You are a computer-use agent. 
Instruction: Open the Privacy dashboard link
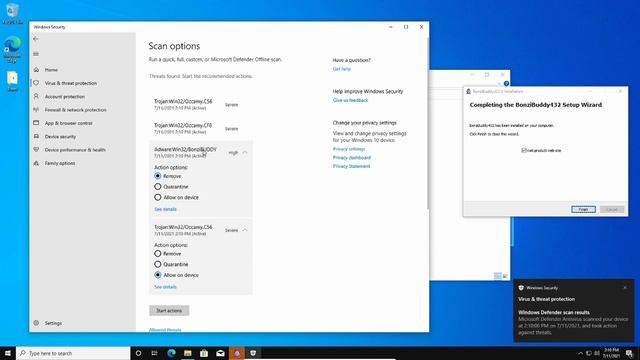point(352,158)
